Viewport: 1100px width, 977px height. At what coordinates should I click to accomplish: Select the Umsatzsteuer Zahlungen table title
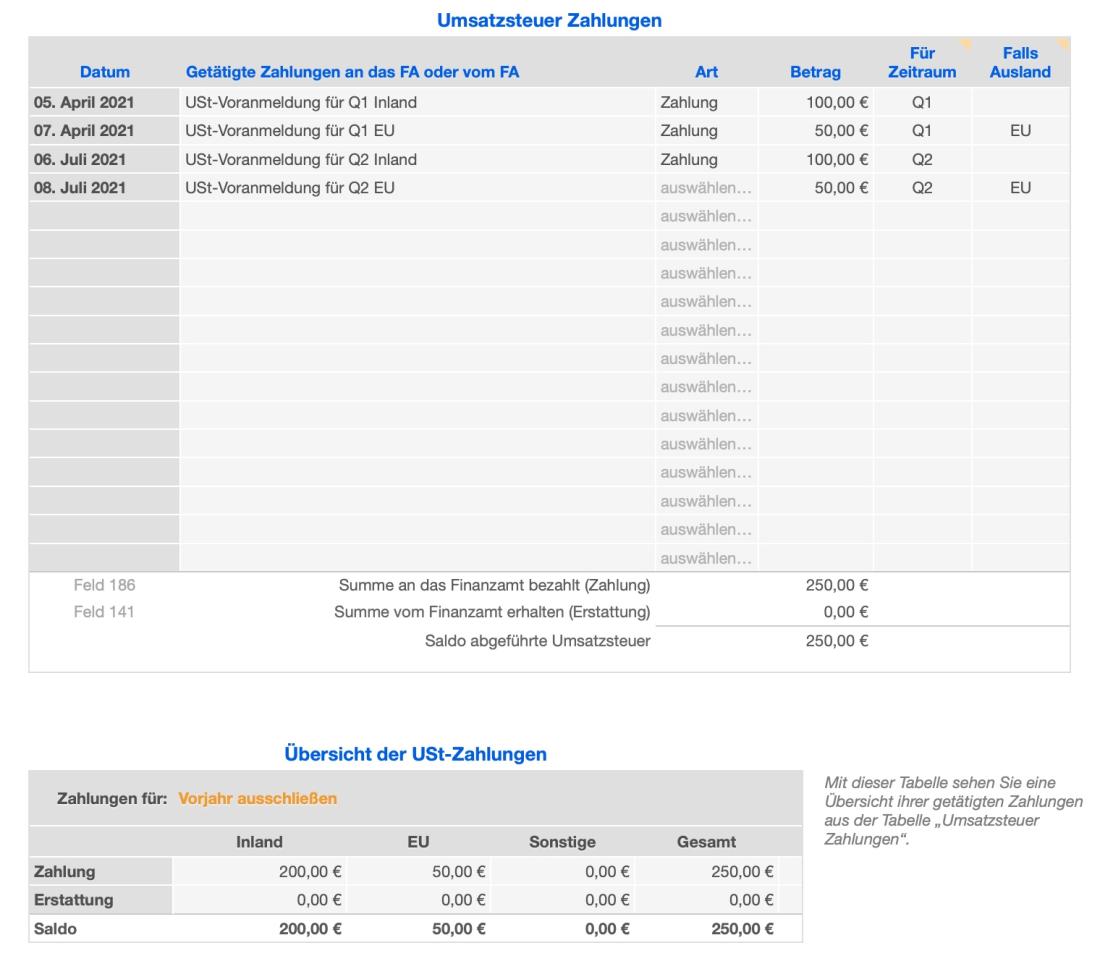coord(549,20)
